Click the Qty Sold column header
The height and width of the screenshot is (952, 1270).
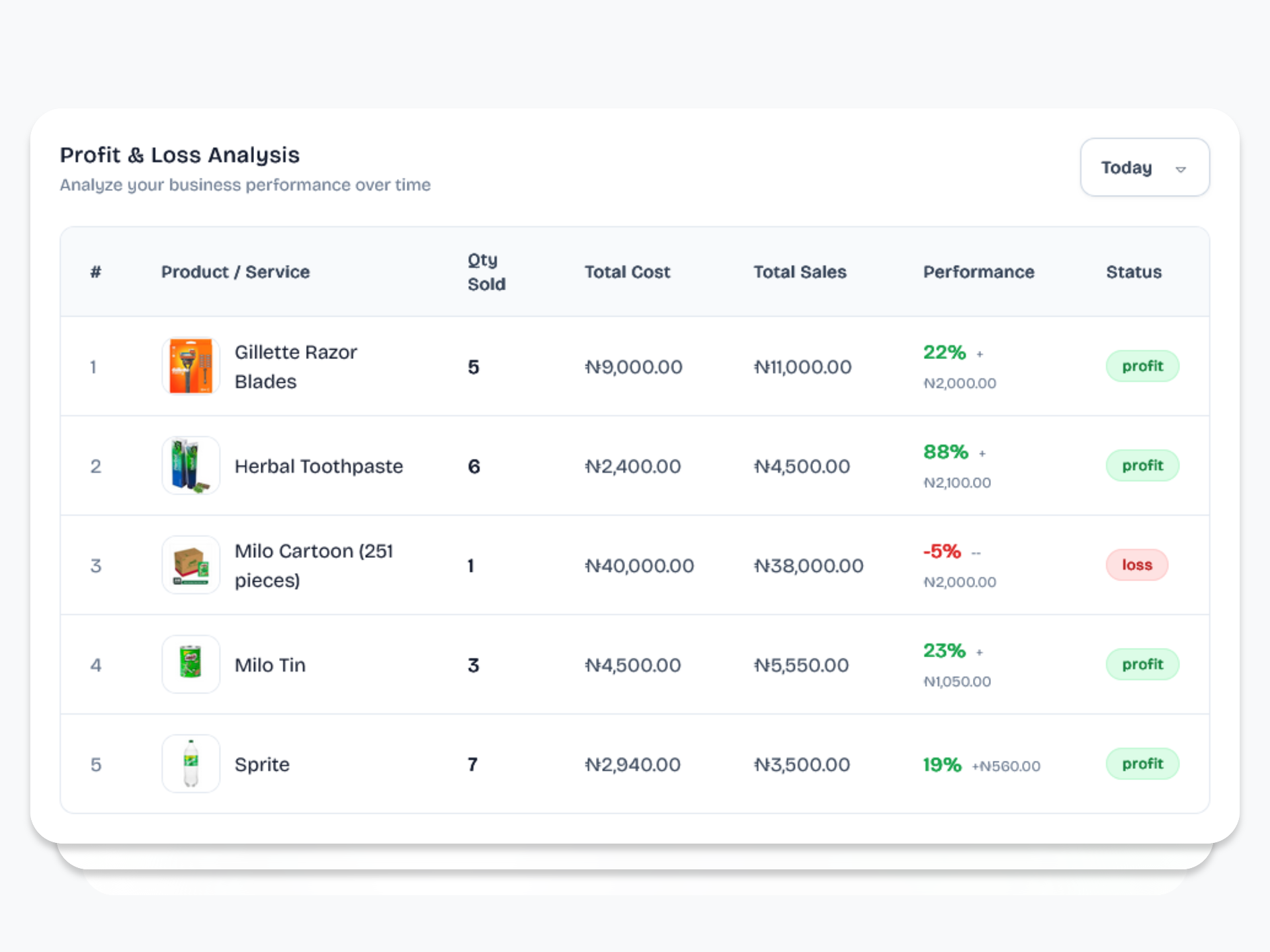click(x=486, y=272)
